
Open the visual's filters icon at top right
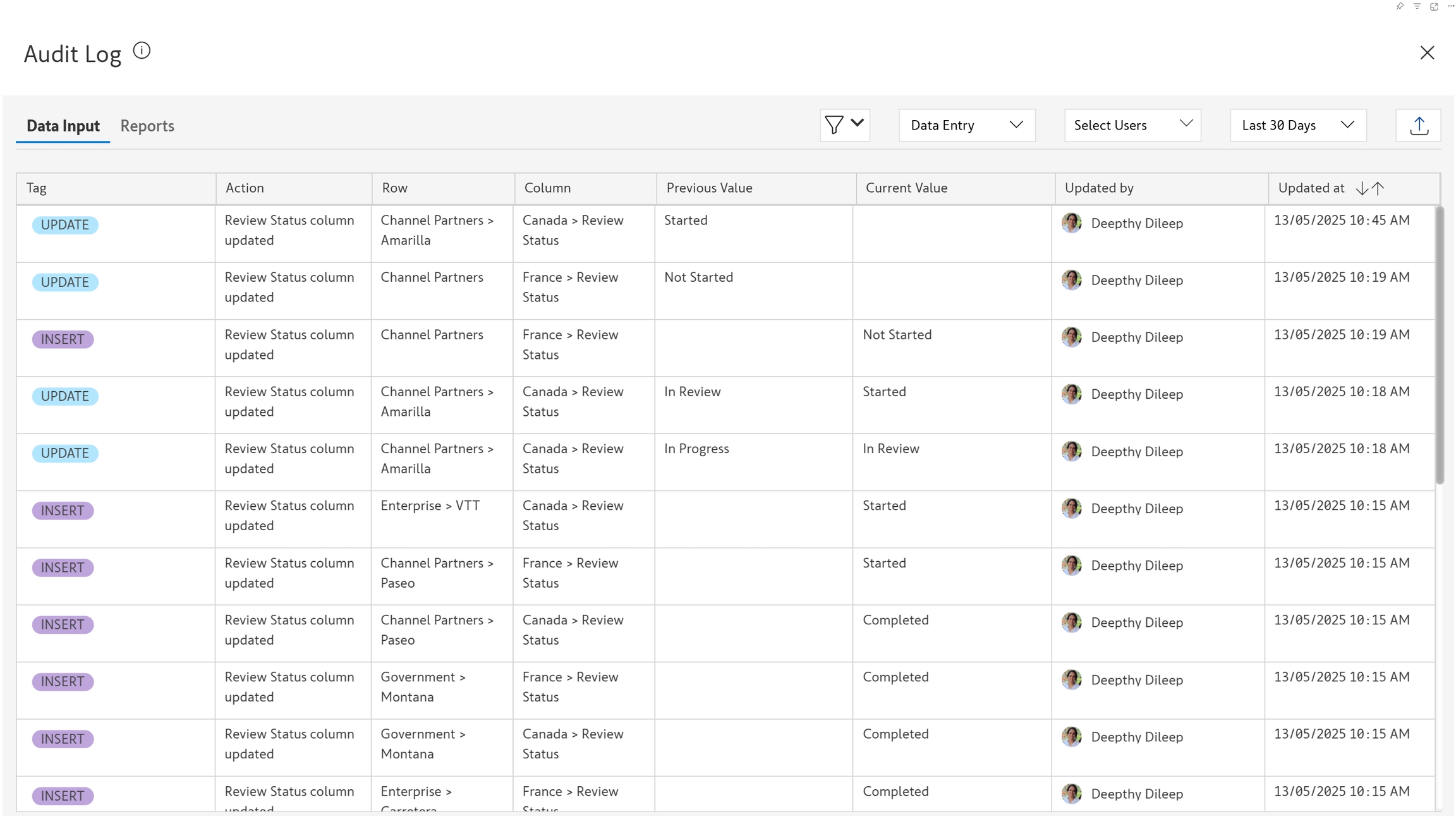(1417, 6)
